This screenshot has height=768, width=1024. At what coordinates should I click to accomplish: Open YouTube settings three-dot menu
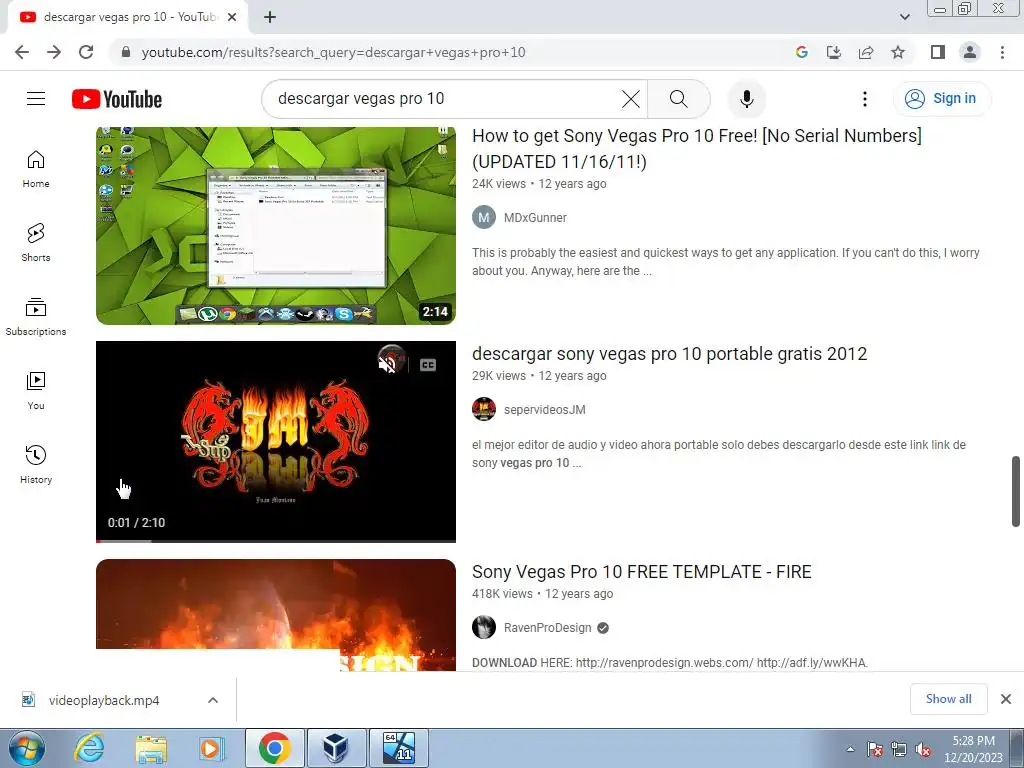[865, 99]
